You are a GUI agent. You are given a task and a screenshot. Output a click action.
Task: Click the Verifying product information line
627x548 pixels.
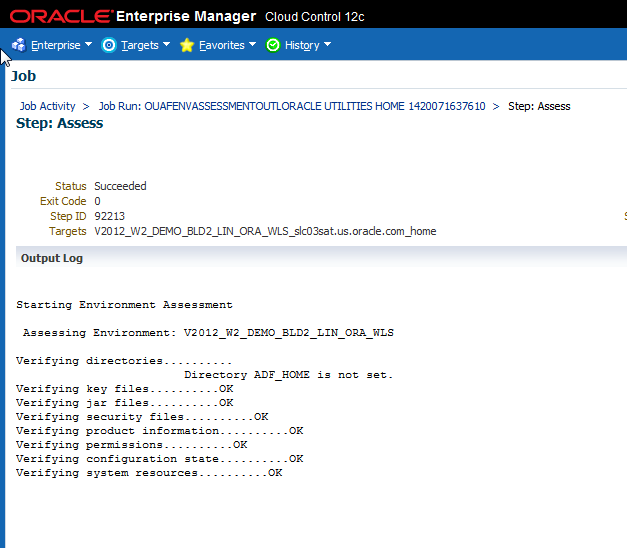click(160, 431)
